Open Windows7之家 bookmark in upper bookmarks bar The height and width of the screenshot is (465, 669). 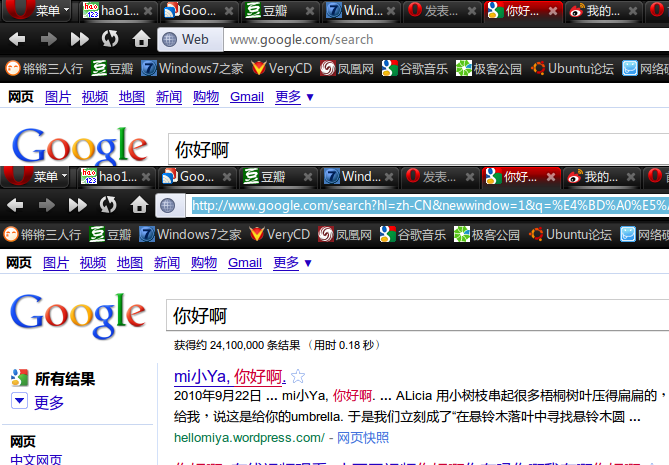(192, 68)
